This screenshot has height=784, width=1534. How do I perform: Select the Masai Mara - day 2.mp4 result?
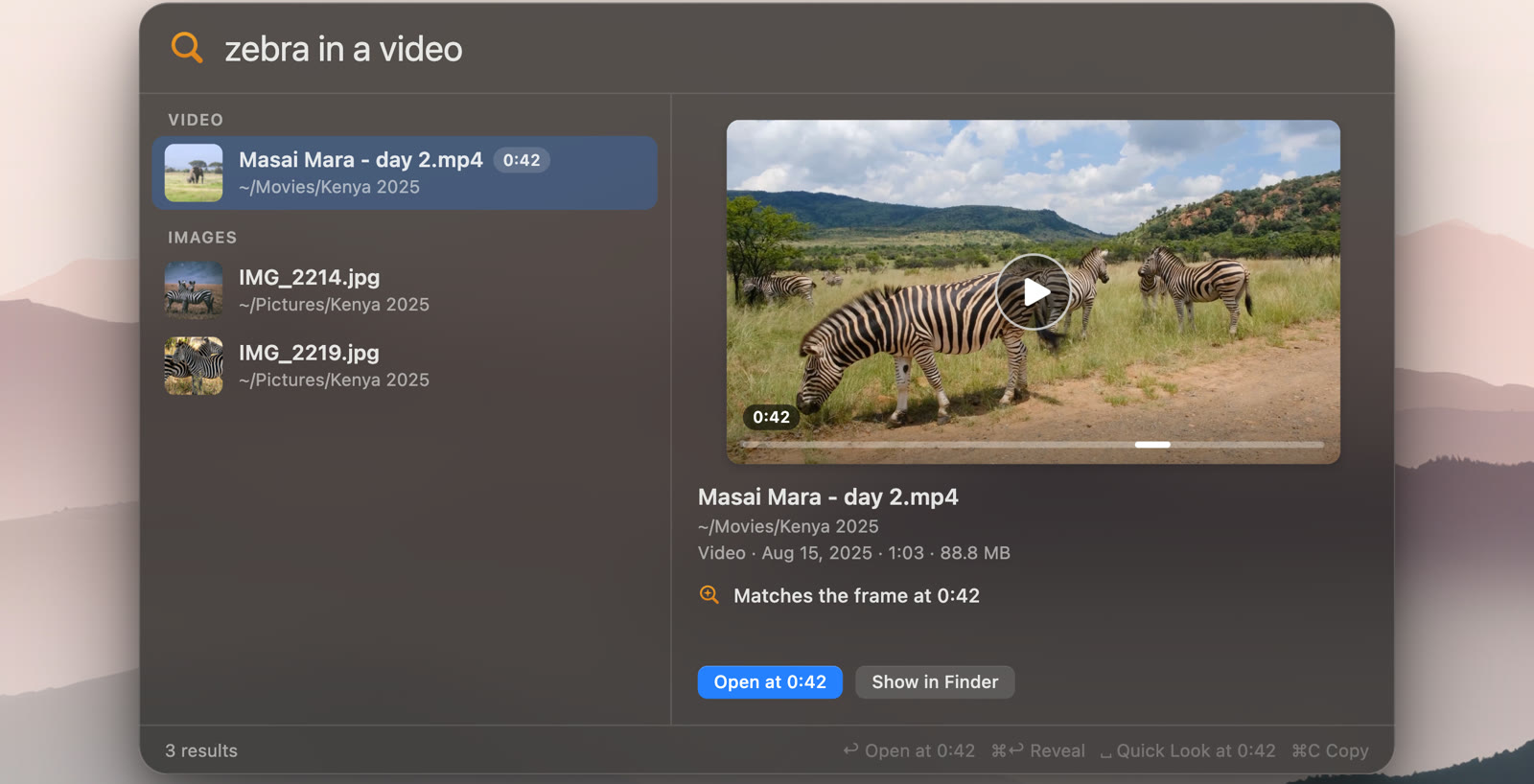click(405, 173)
